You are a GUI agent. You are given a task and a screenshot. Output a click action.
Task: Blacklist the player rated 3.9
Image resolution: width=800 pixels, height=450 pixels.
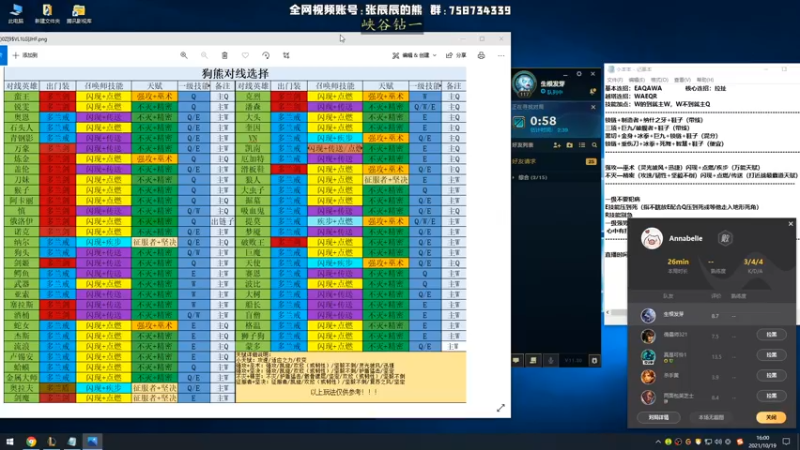pos(771,375)
